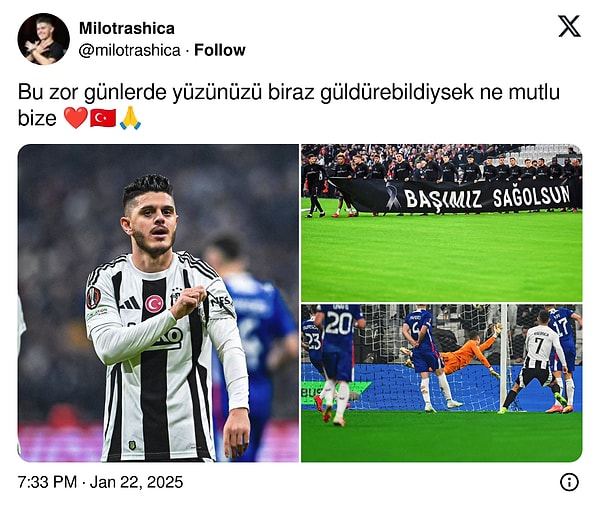600x512 pixels.
Task: Click the Jan 22, 2025 date
Action: [136, 482]
